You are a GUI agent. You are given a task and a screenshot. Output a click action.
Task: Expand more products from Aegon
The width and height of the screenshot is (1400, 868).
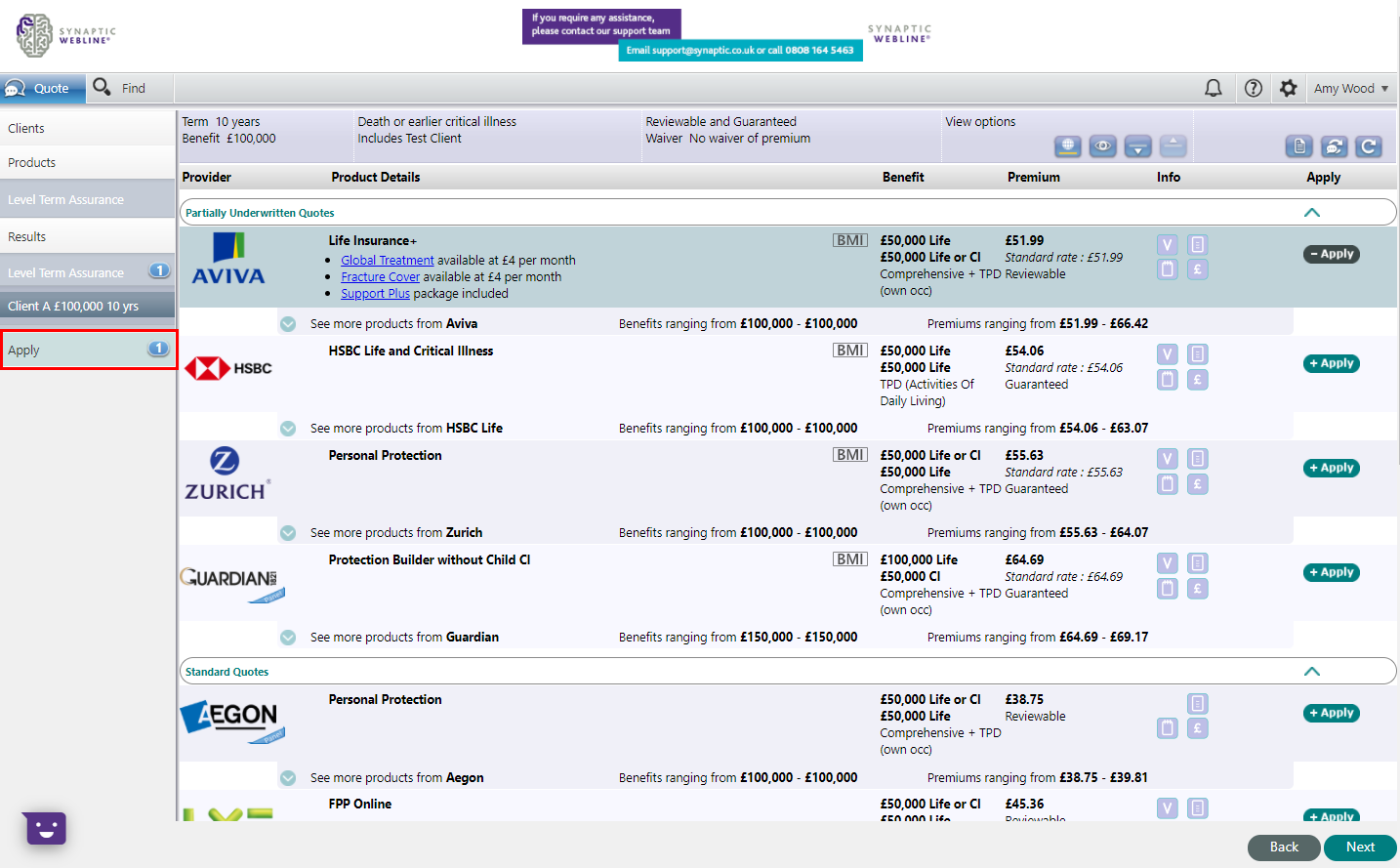[288, 778]
